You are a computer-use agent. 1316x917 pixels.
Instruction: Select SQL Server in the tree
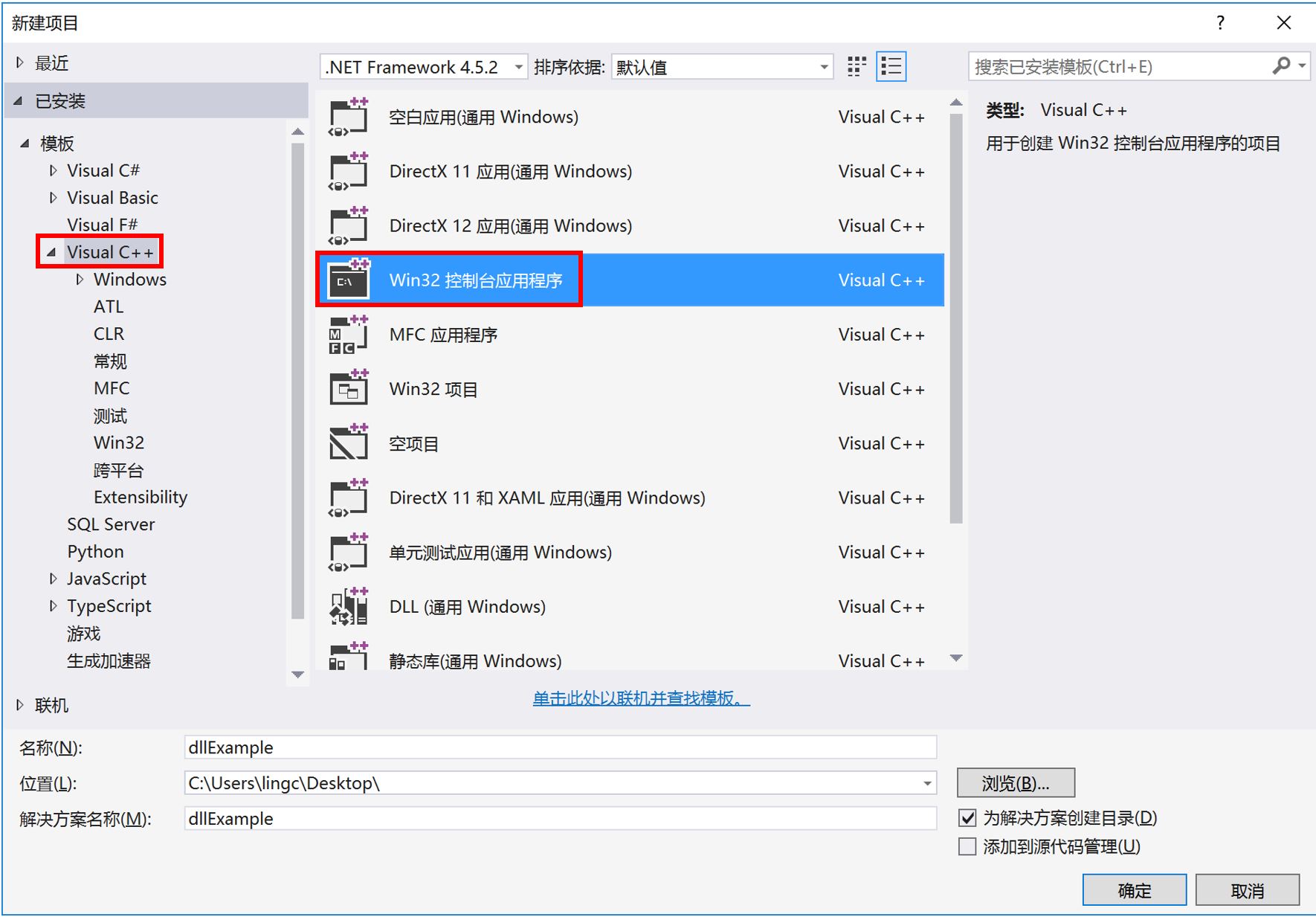tap(111, 524)
